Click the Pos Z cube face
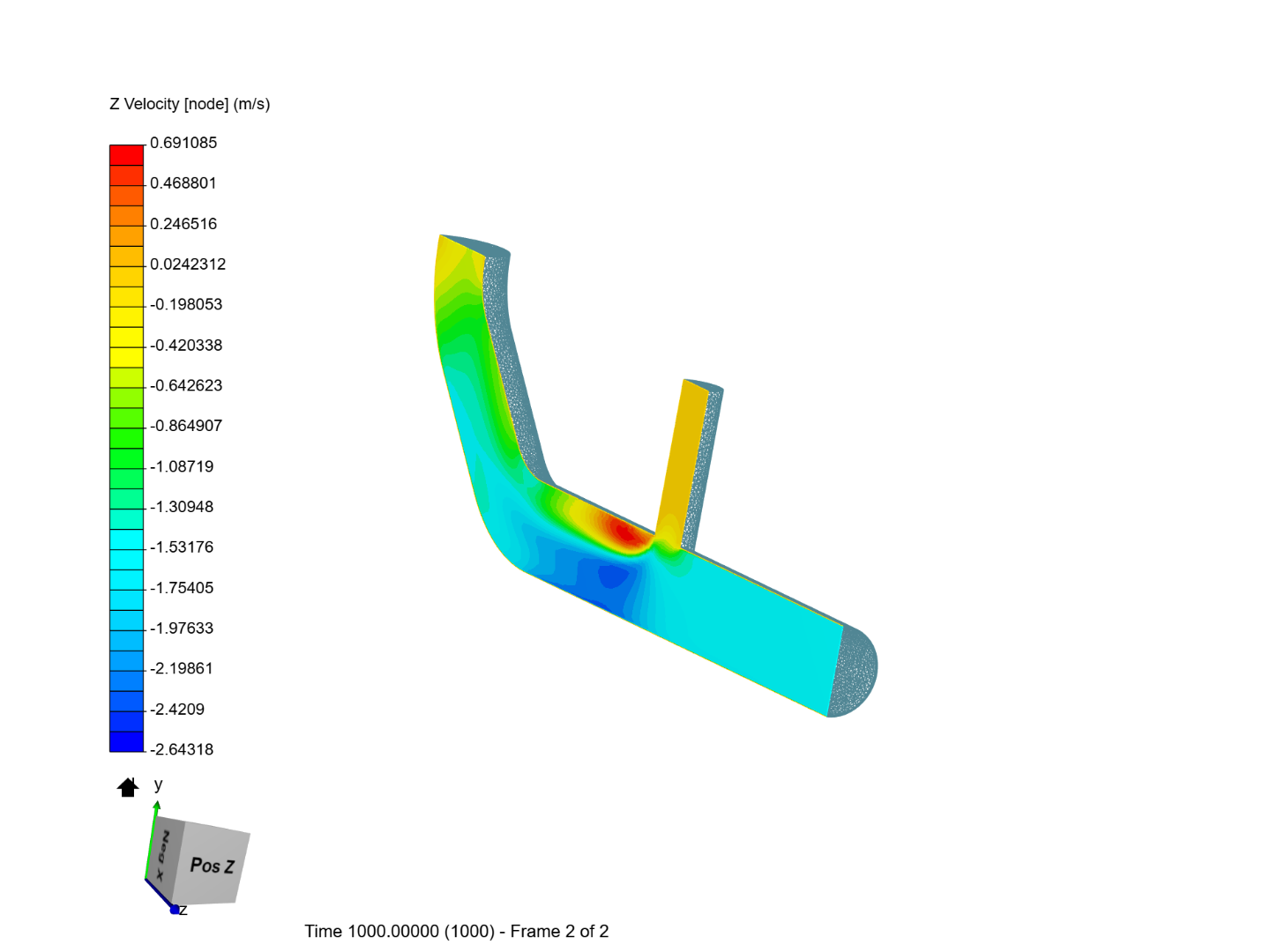Screen dimensions: 1270x952 coord(212,865)
